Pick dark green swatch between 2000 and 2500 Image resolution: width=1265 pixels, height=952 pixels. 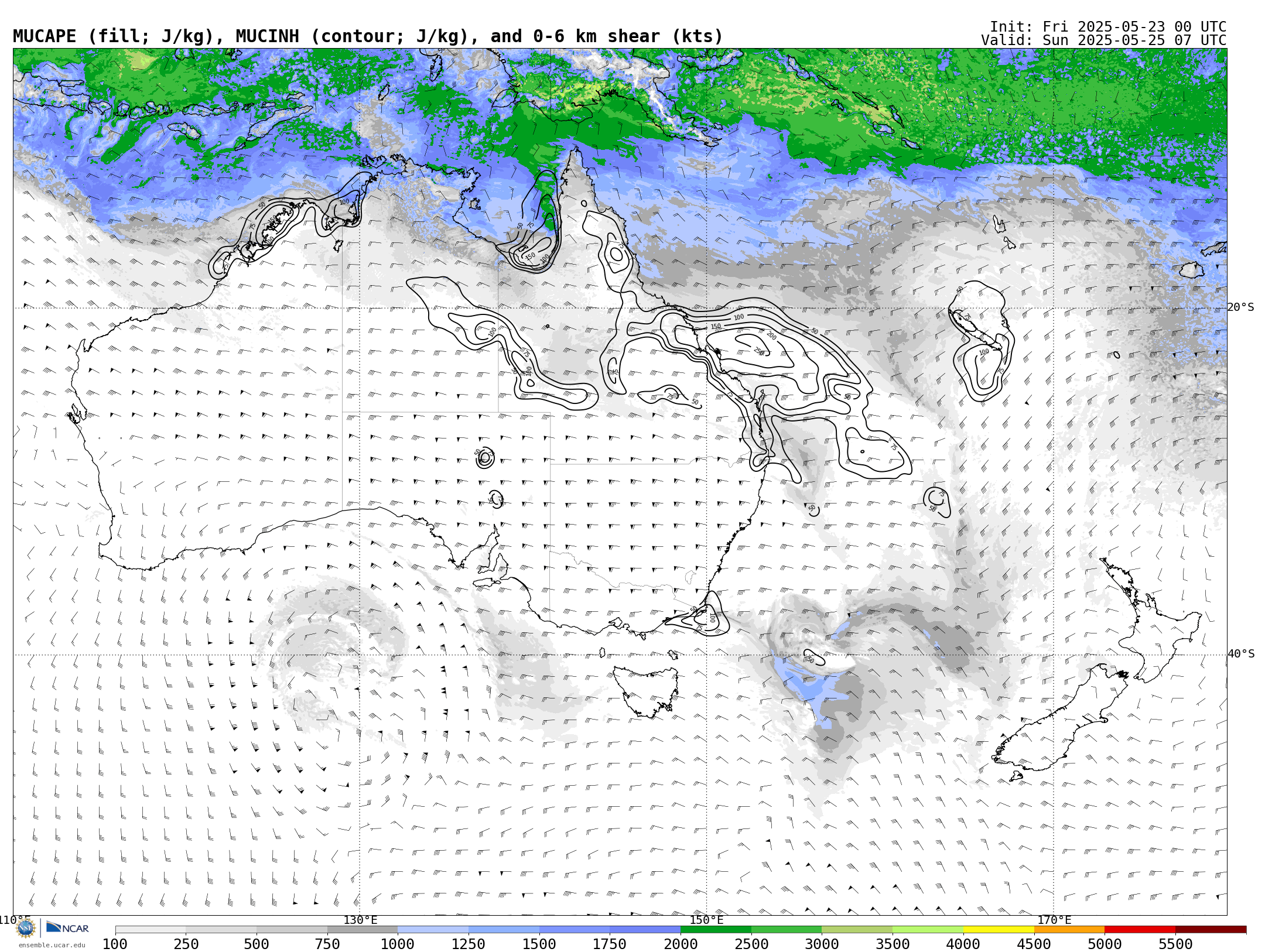coord(716,930)
